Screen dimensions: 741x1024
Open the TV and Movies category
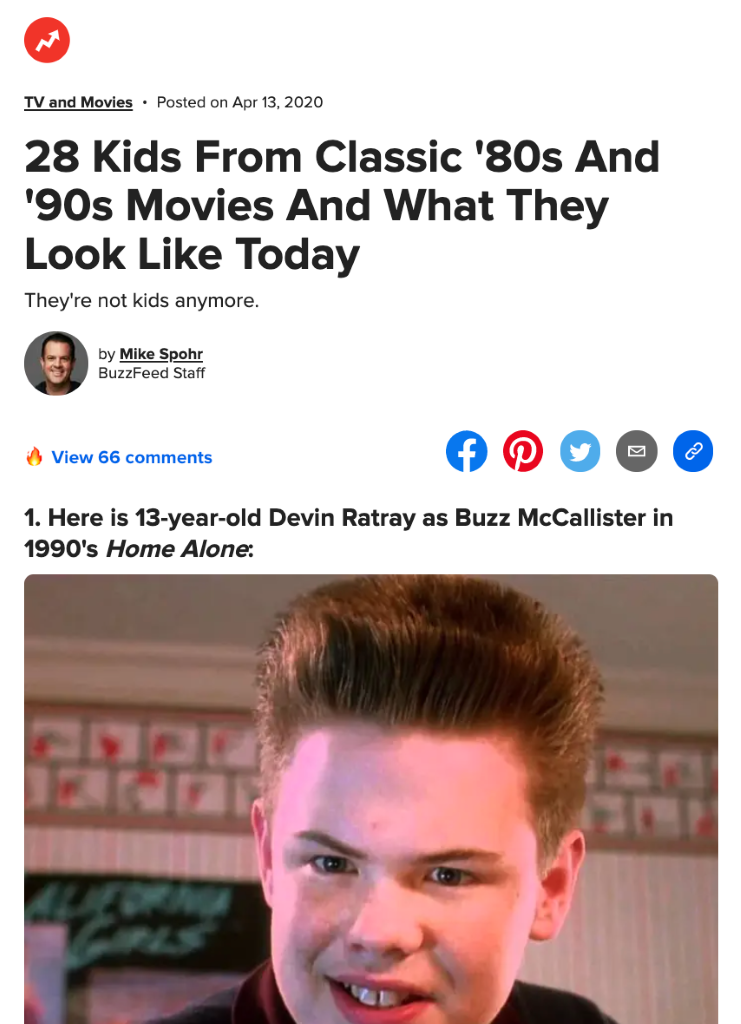tap(78, 103)
